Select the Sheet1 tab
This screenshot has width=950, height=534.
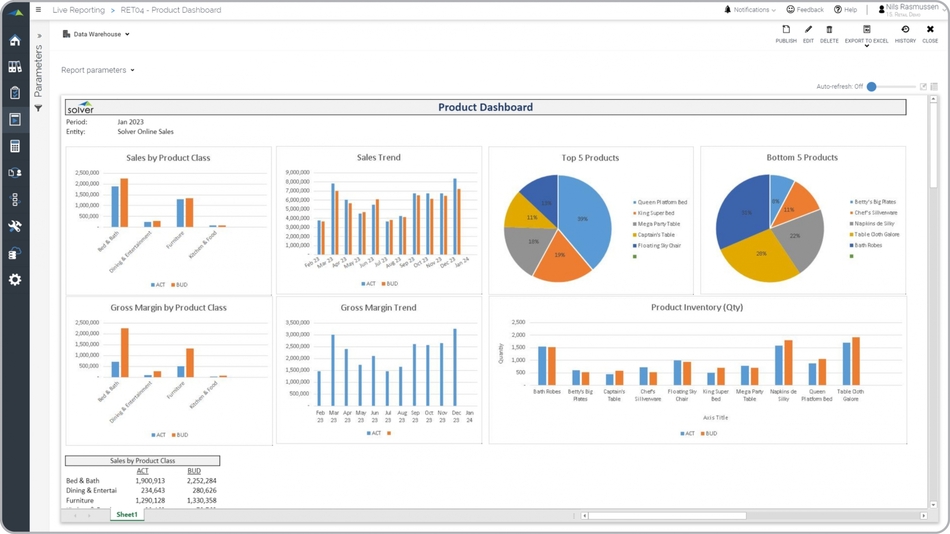[127, 515]
